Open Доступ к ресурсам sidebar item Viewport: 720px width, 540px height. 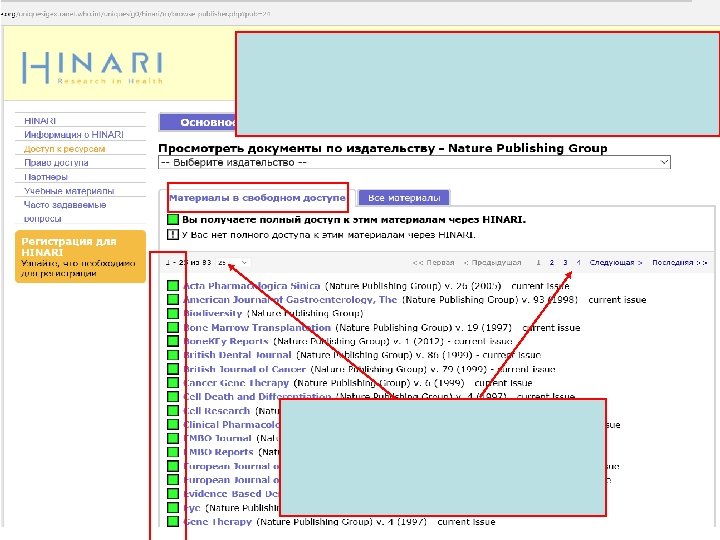pos(65,149)
